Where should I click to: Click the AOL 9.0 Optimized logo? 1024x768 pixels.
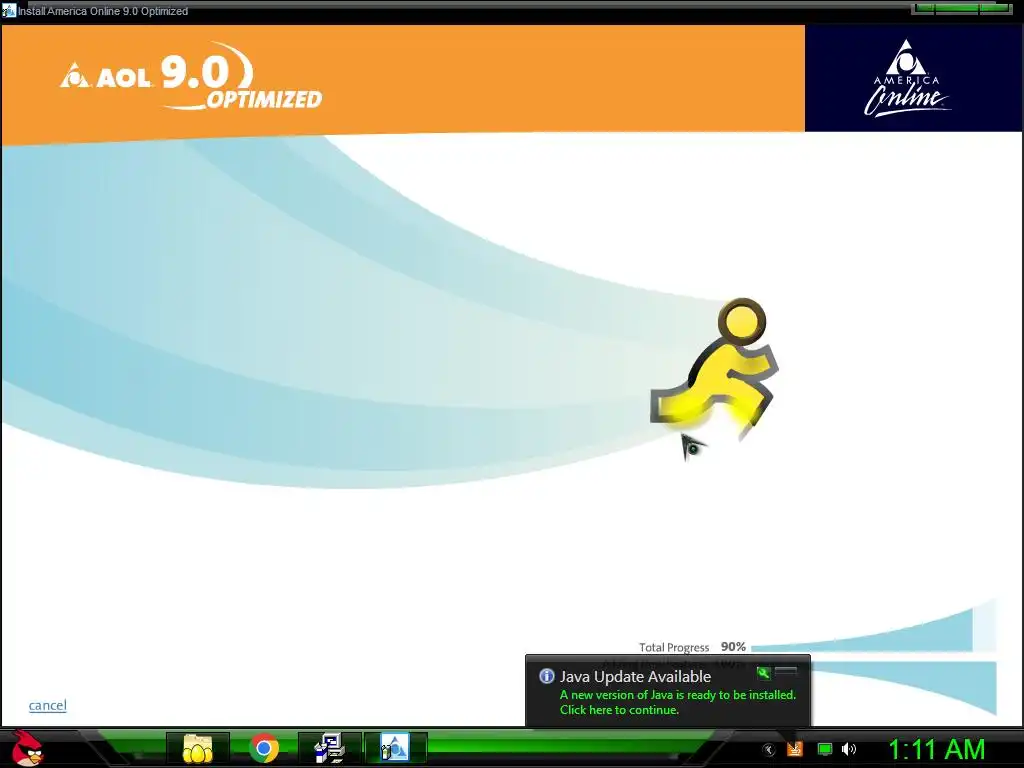(x=191, y=76)
